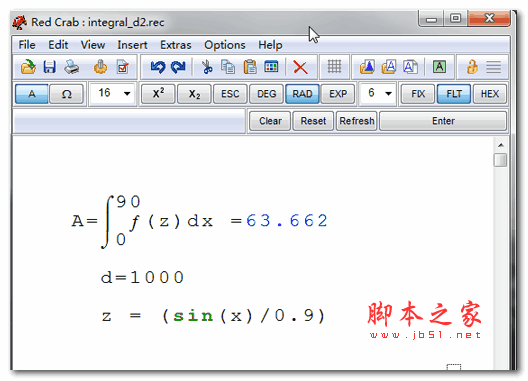Click the stamp icon in toolbar
Viewport: 528px width, 381px height.
pyautogui.click(x=100, y=67)
